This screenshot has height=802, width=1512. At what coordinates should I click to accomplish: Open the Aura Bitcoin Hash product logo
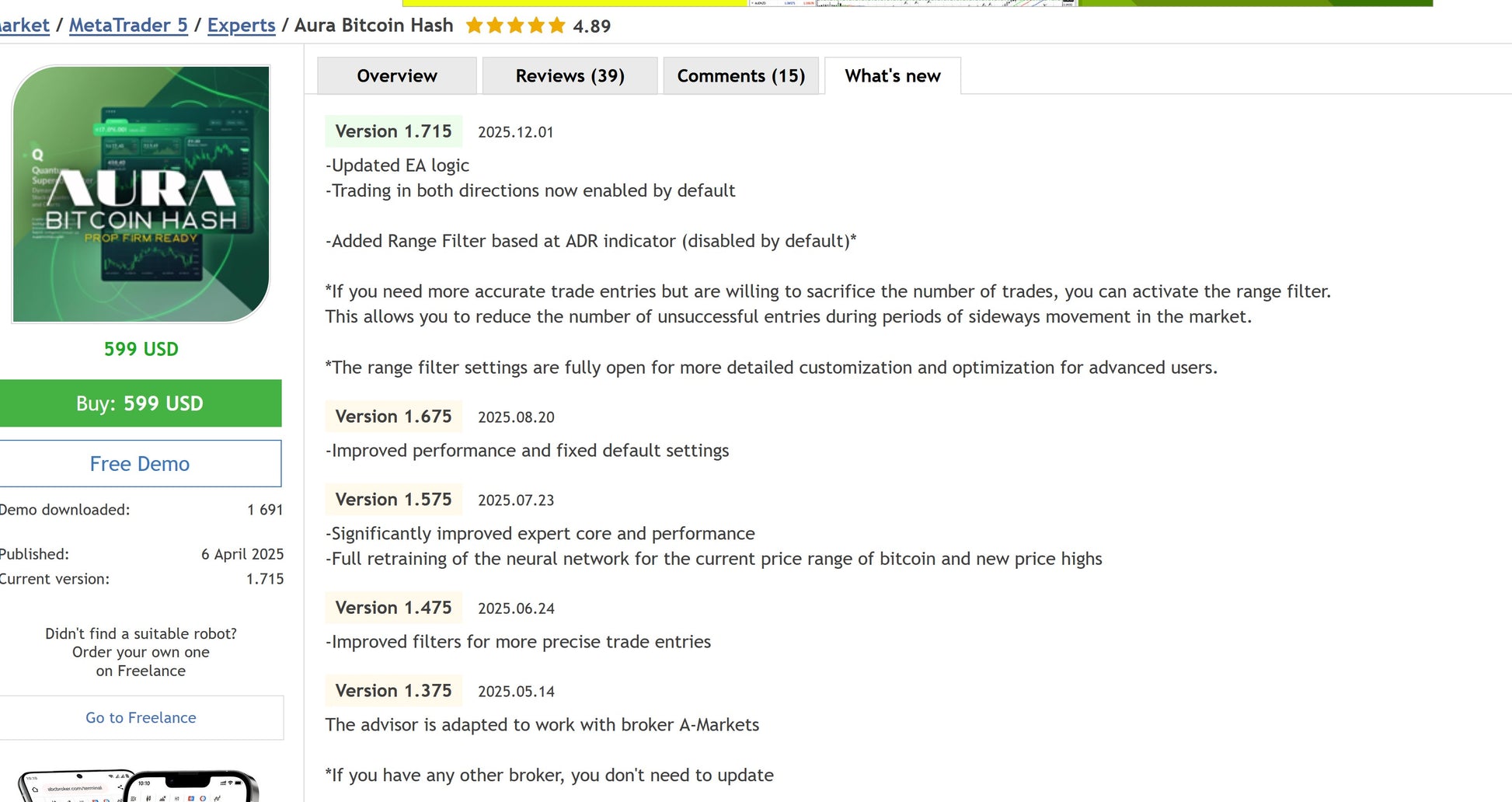pyautogui.click(x=141, y=194)
